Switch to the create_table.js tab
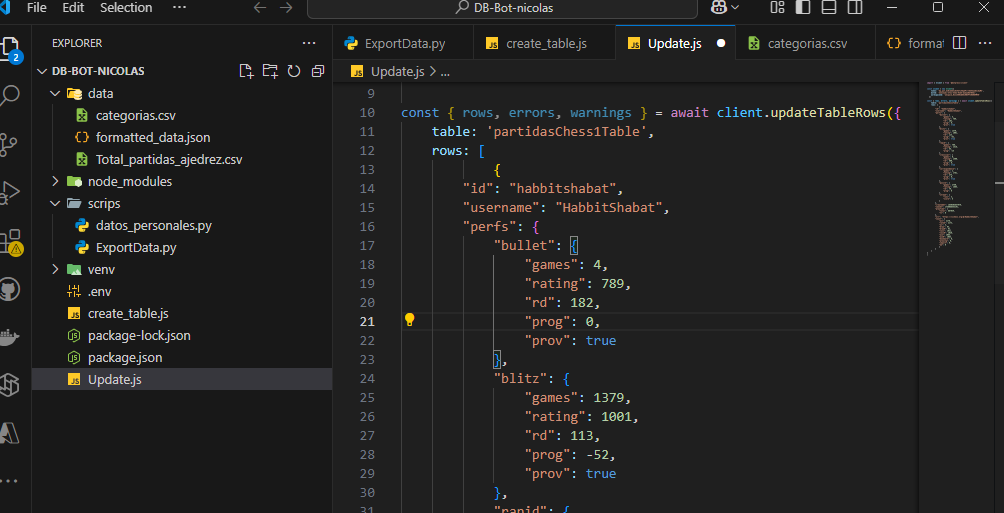 pos(546,43)
